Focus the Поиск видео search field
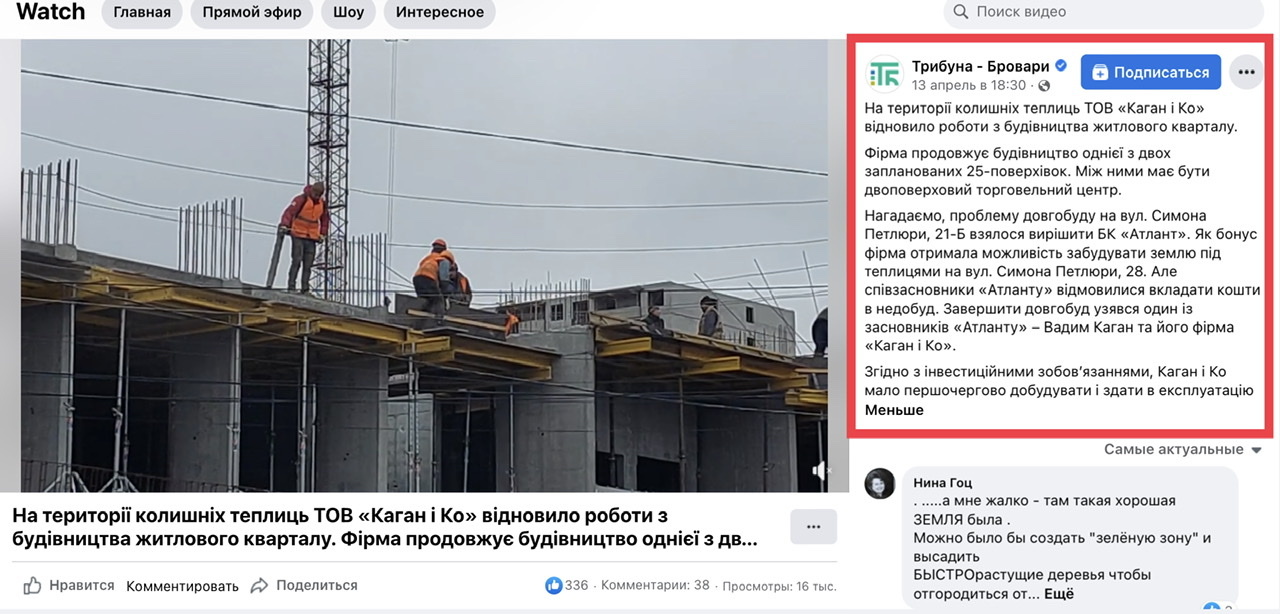1280x614 pixels. (1104, 12)
